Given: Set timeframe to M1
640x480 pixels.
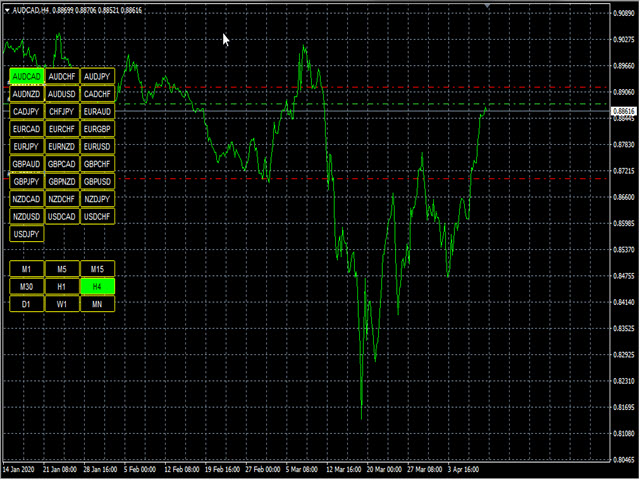Looking at the screenshot, I should (27, 269).
